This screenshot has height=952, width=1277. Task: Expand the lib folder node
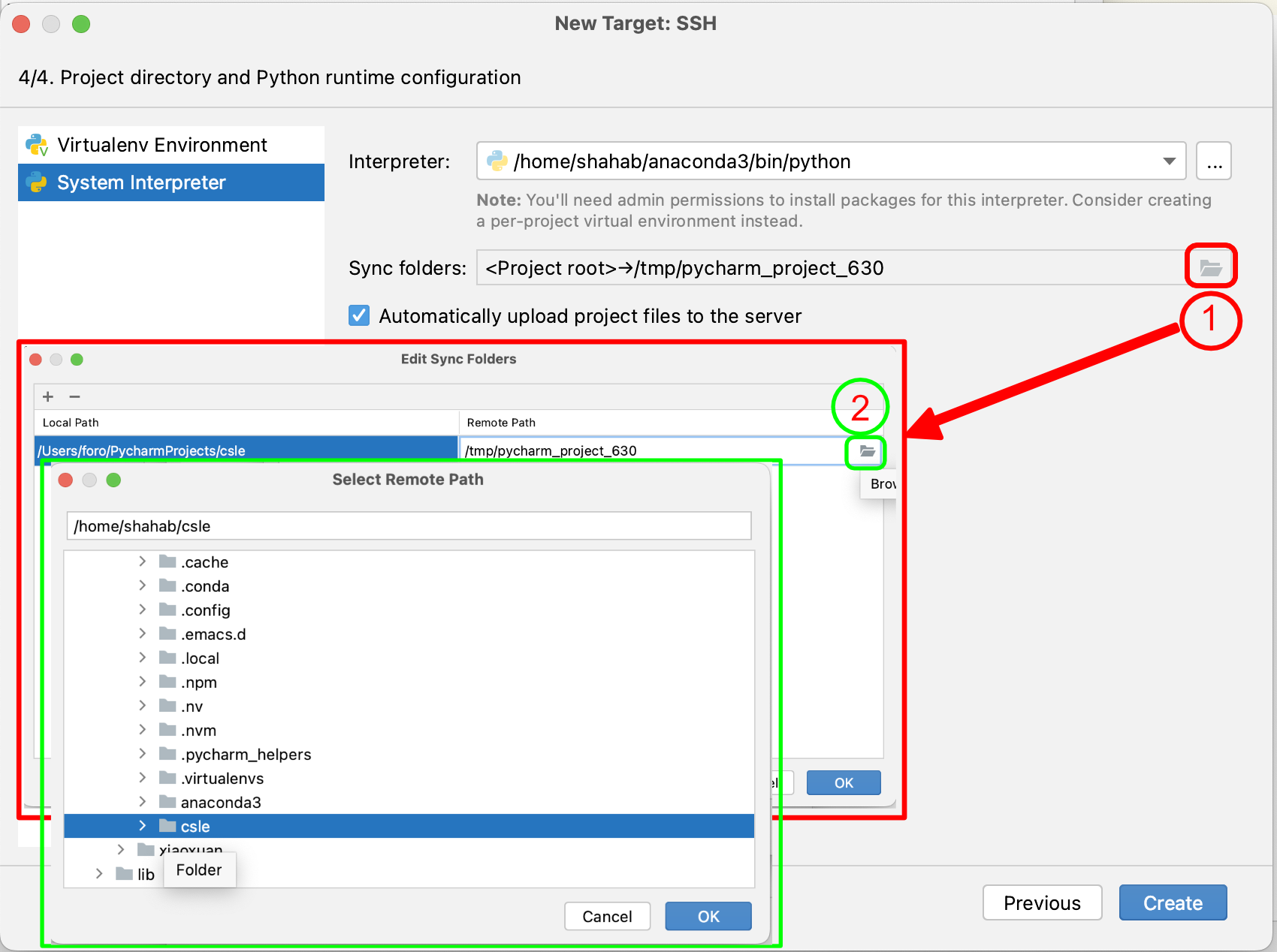pos(99,874)
